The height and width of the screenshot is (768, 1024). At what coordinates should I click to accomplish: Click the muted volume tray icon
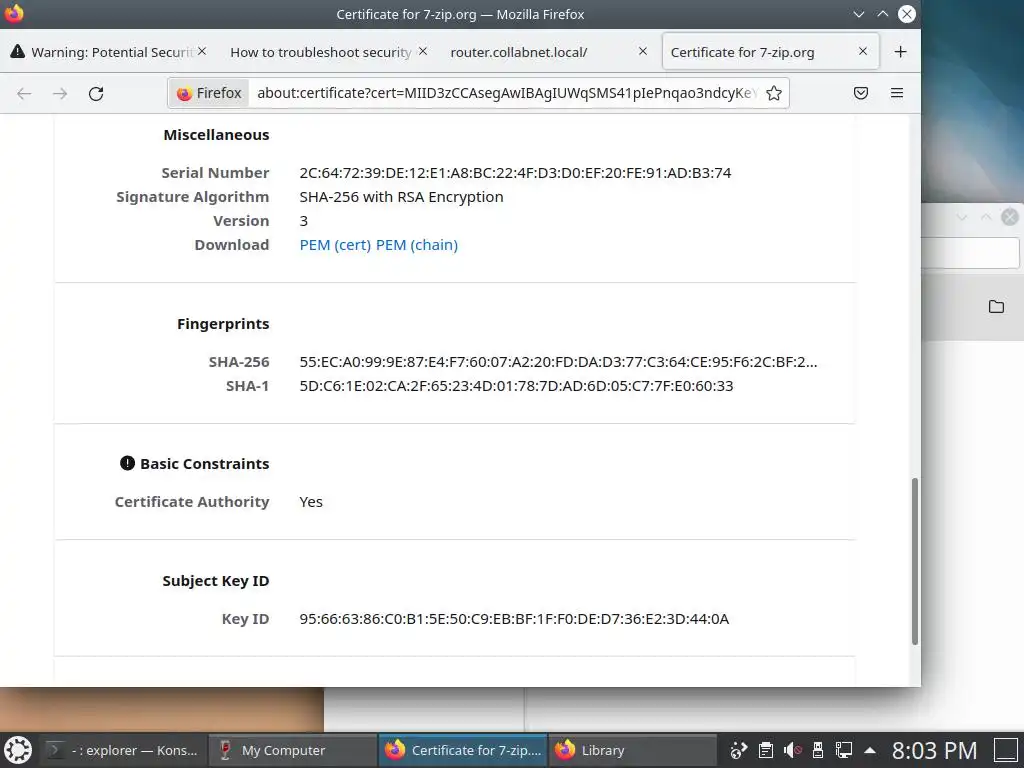[792, 750]
